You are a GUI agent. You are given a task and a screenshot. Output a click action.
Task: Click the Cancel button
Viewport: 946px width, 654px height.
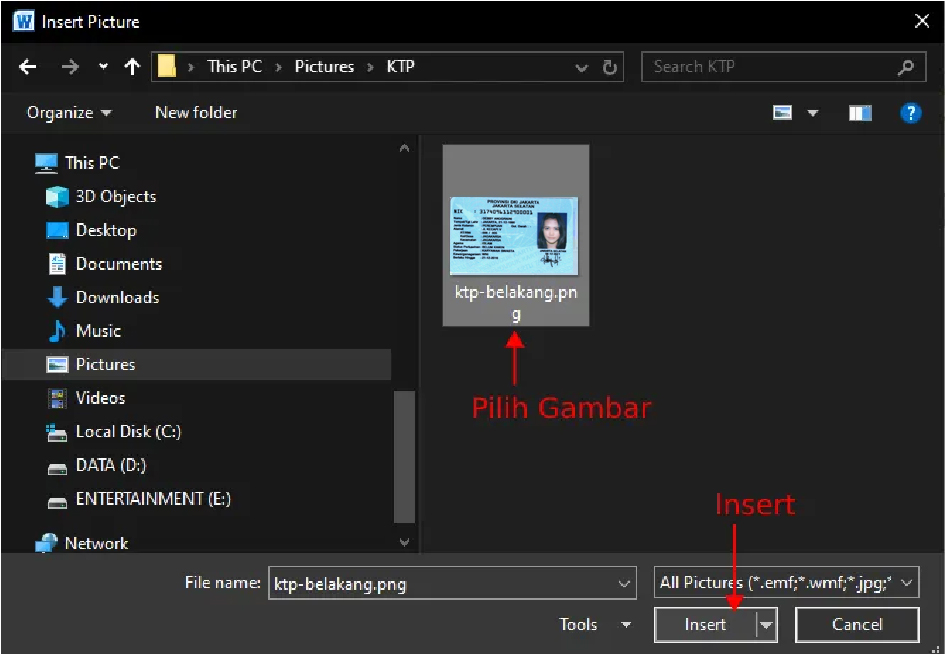pyautogui.click(x=857, y=624)
